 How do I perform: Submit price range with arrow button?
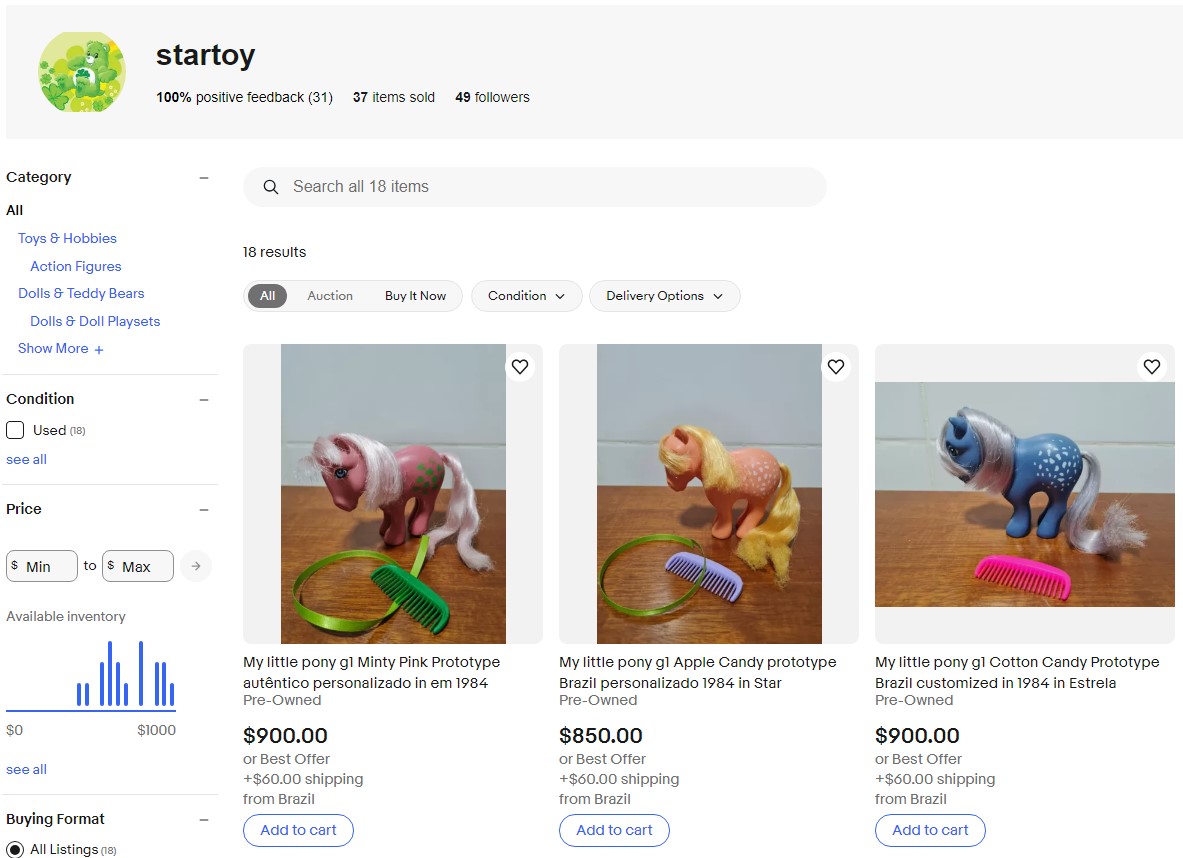196,566
